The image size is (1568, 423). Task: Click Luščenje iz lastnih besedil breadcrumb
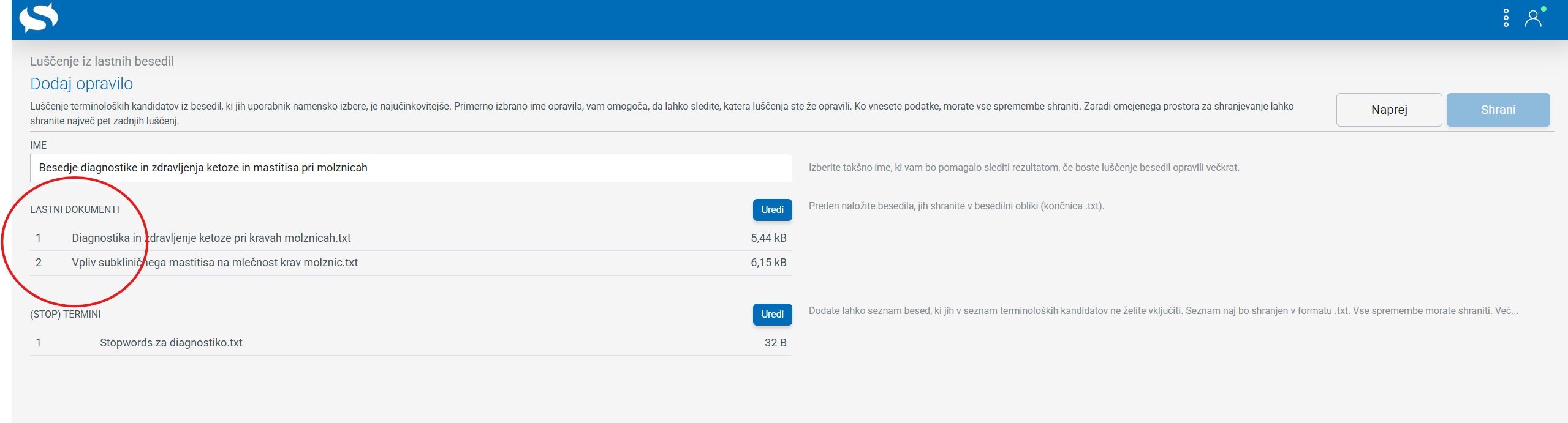tap(102, 61)
